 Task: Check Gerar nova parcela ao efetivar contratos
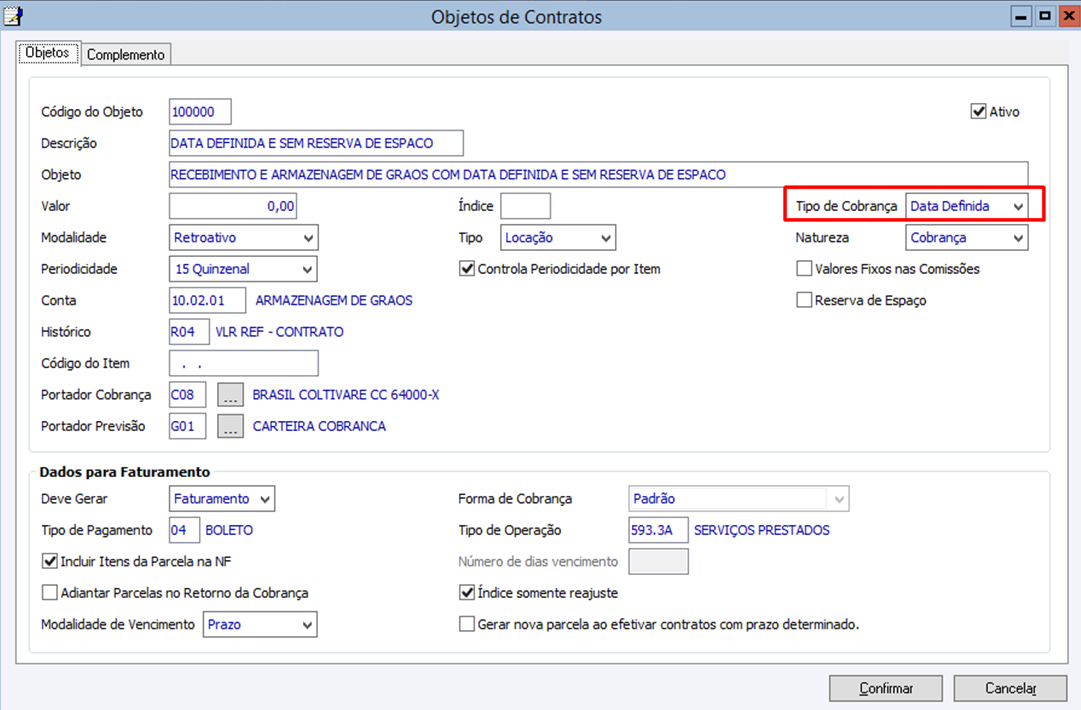467,625
